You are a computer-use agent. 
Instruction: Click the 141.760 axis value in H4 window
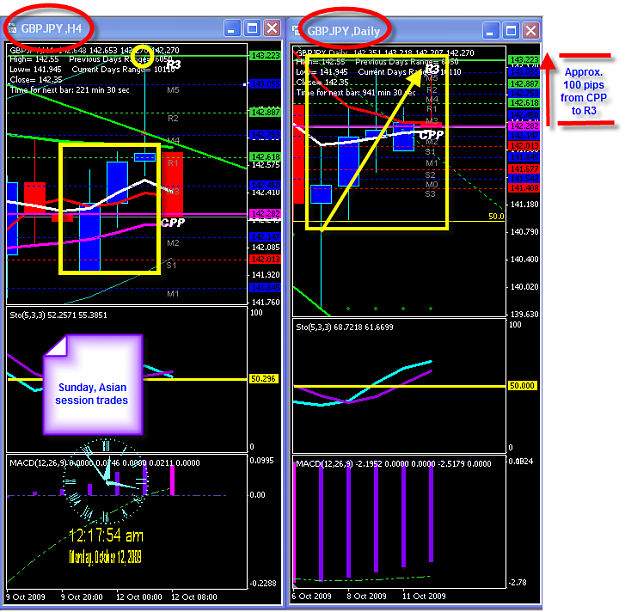tap(266, 302)
